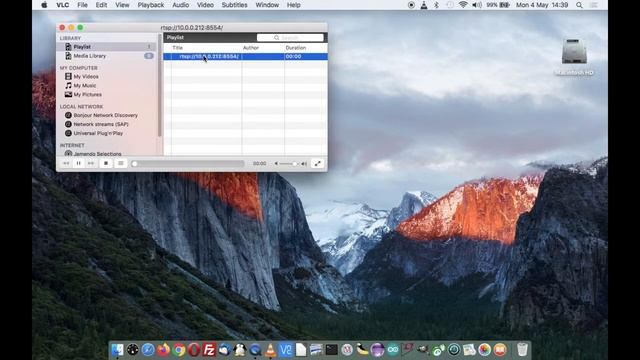
Task: Click the Bonjour Network Discovery icon
Action: [68, 115]
